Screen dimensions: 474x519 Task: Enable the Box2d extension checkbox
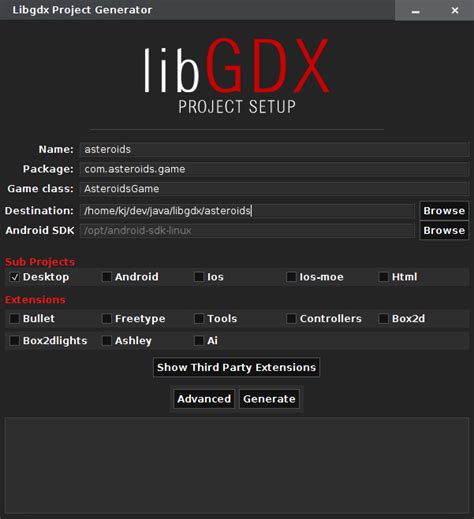tap(384, 318)
